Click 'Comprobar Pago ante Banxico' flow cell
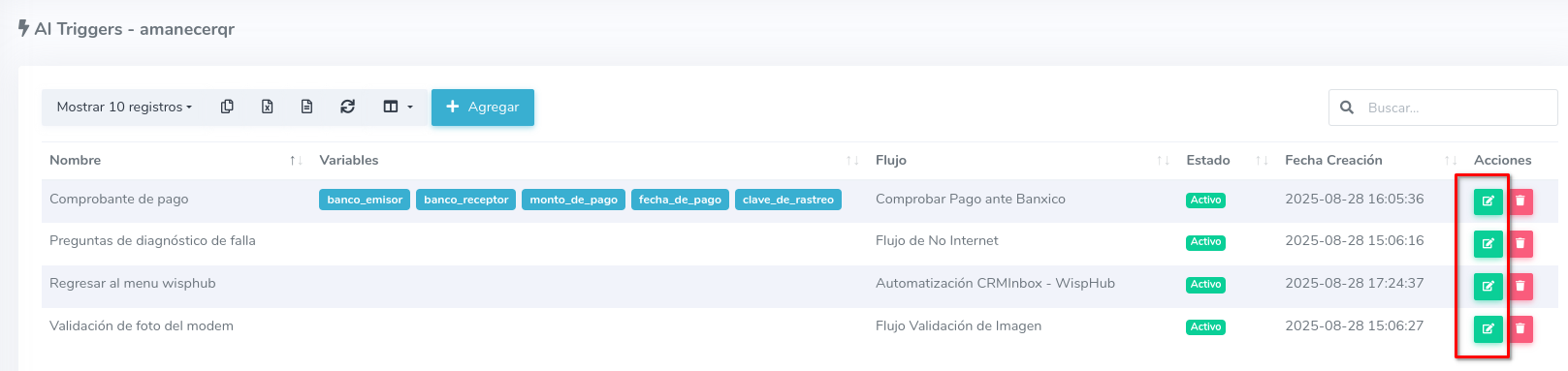 coord(970,199)
